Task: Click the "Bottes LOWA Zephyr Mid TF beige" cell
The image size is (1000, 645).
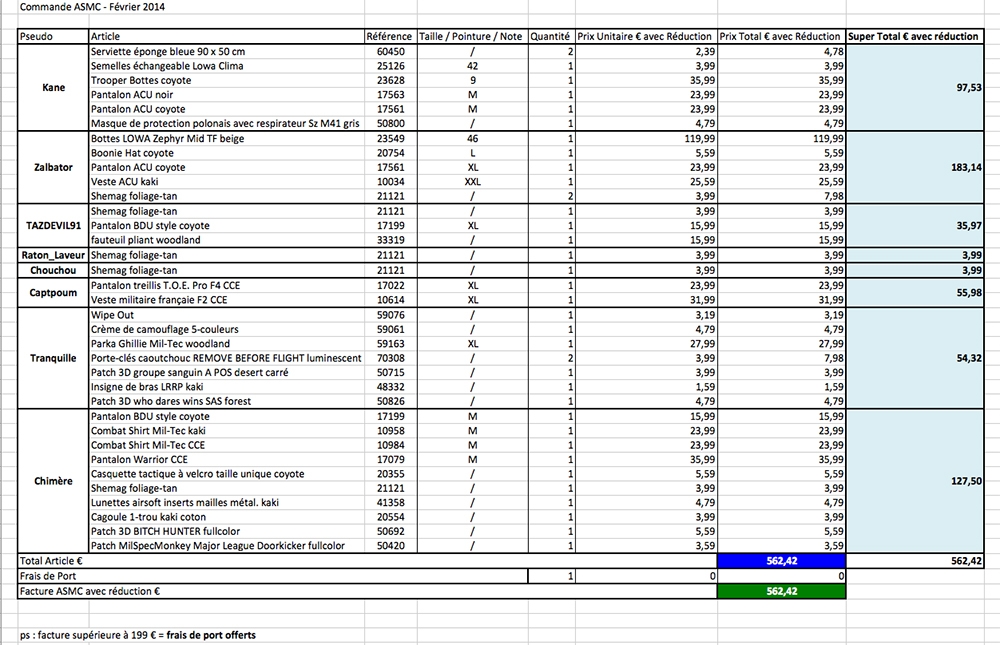Action: coord(225,139)
